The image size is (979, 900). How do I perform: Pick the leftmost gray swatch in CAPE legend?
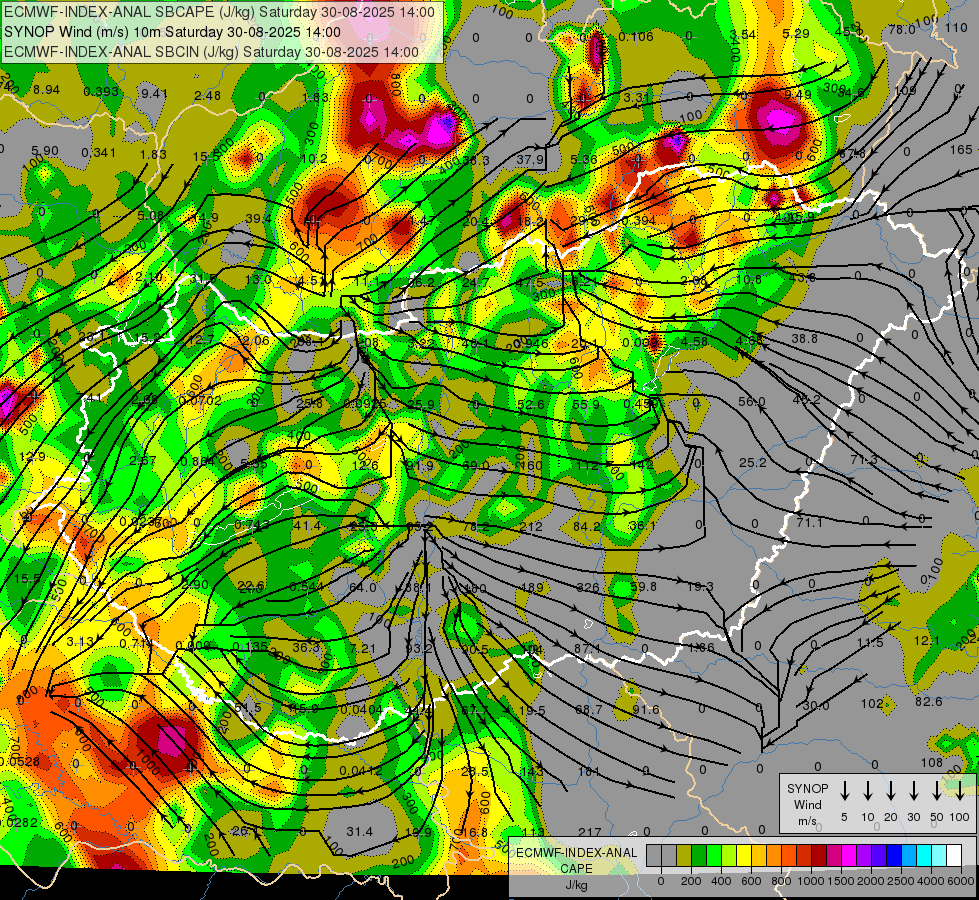[x=654, y=856]
